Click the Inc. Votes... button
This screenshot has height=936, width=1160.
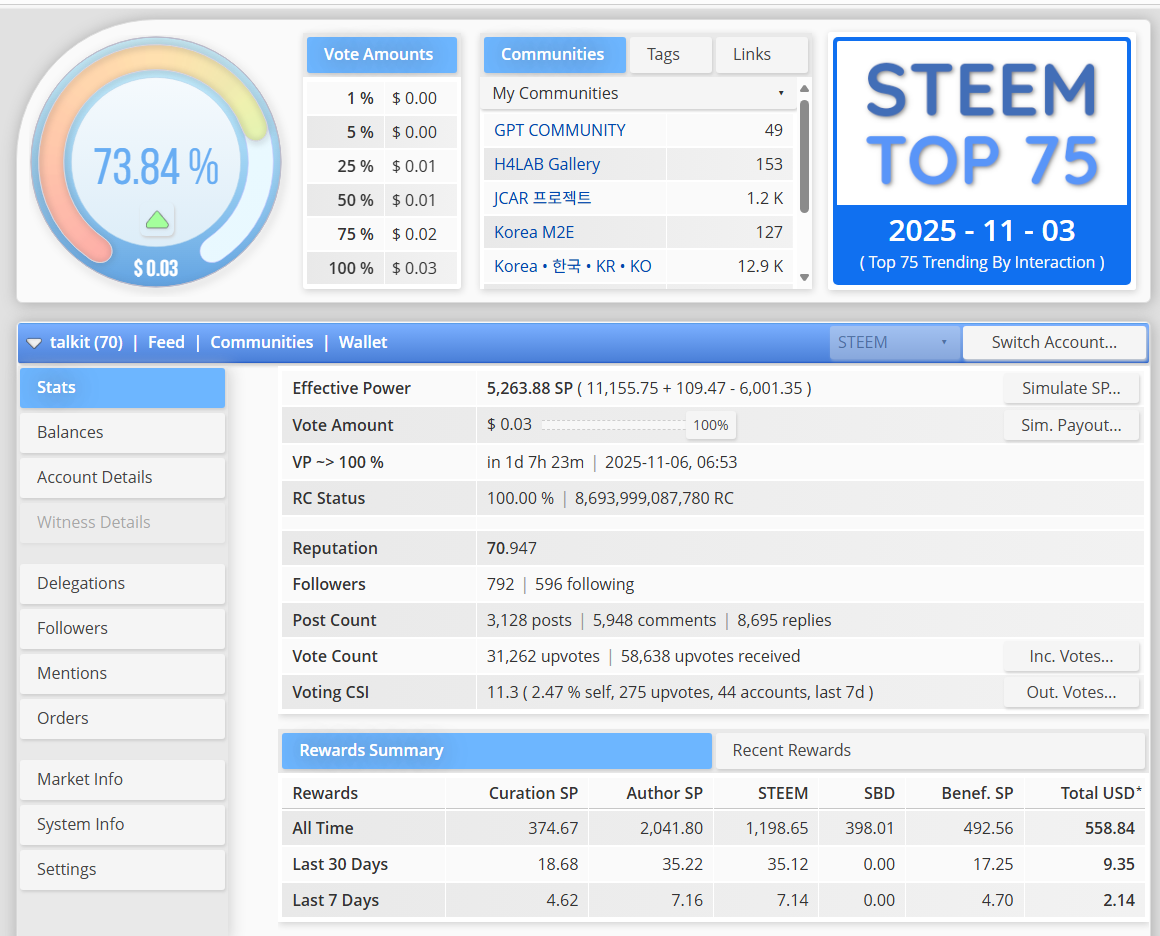[1071, 656]
